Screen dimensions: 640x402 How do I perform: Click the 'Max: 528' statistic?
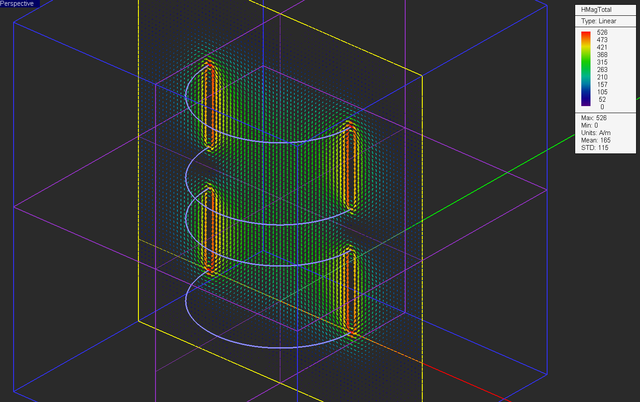(594, 118)
